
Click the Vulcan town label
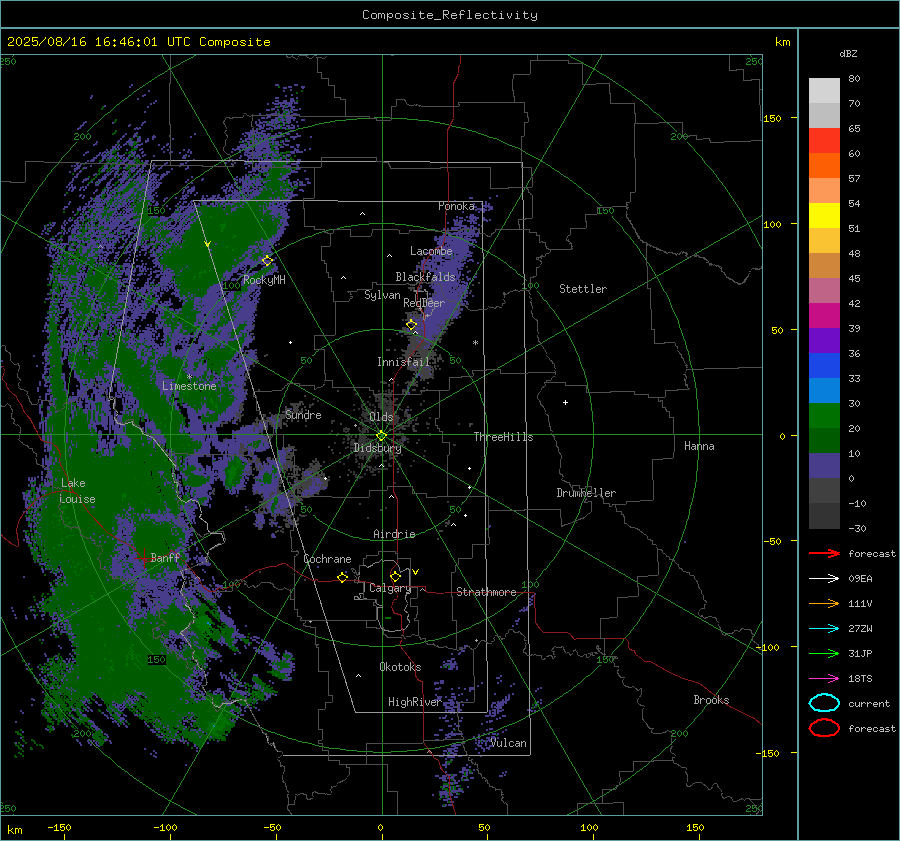pos(508,743)
